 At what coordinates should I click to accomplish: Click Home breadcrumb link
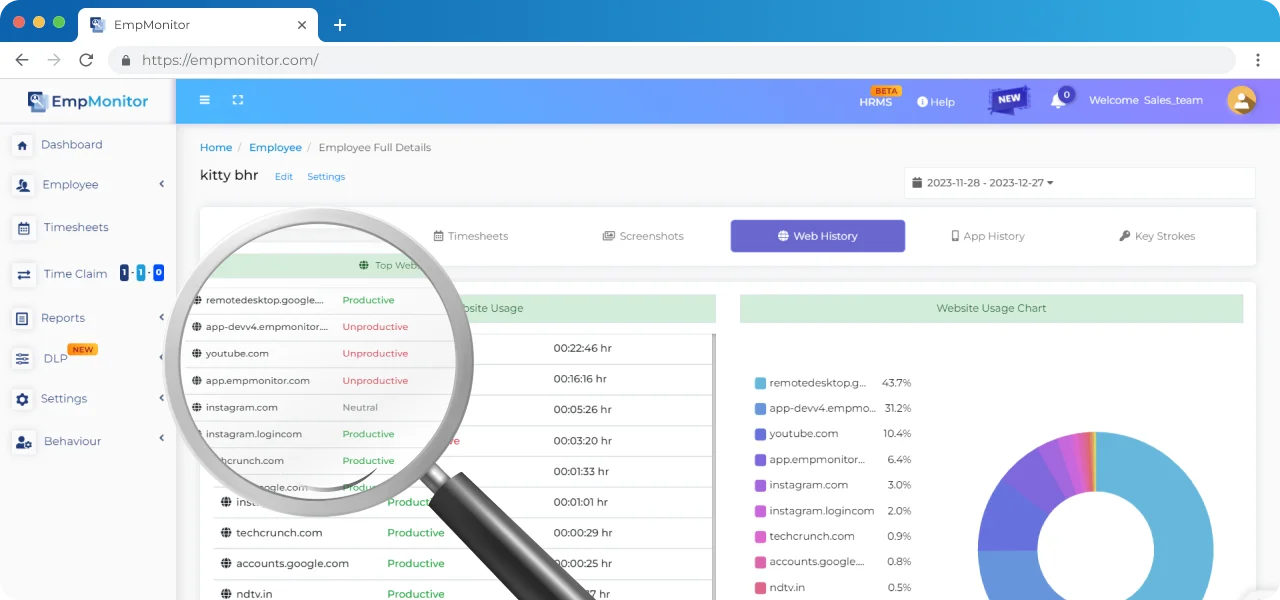tap(216, 147)
